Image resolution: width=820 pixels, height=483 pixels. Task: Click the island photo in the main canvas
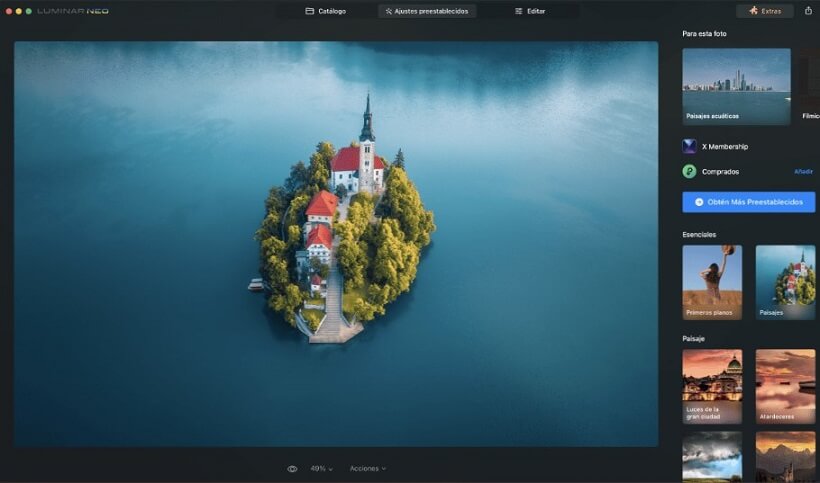(x=336, y=244)
